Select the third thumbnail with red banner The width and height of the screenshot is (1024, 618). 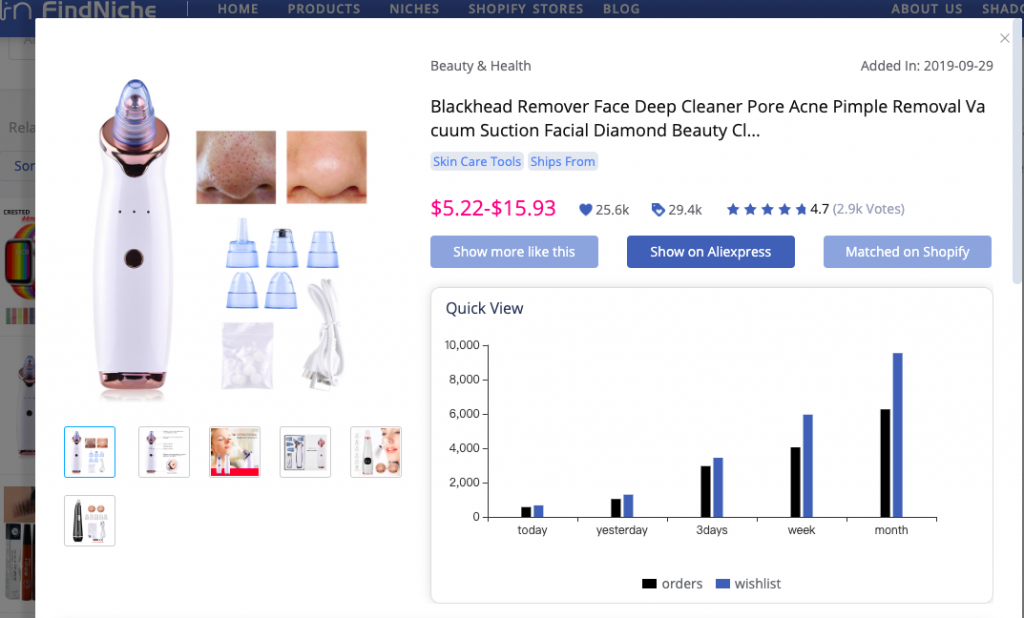pos(234,452)
